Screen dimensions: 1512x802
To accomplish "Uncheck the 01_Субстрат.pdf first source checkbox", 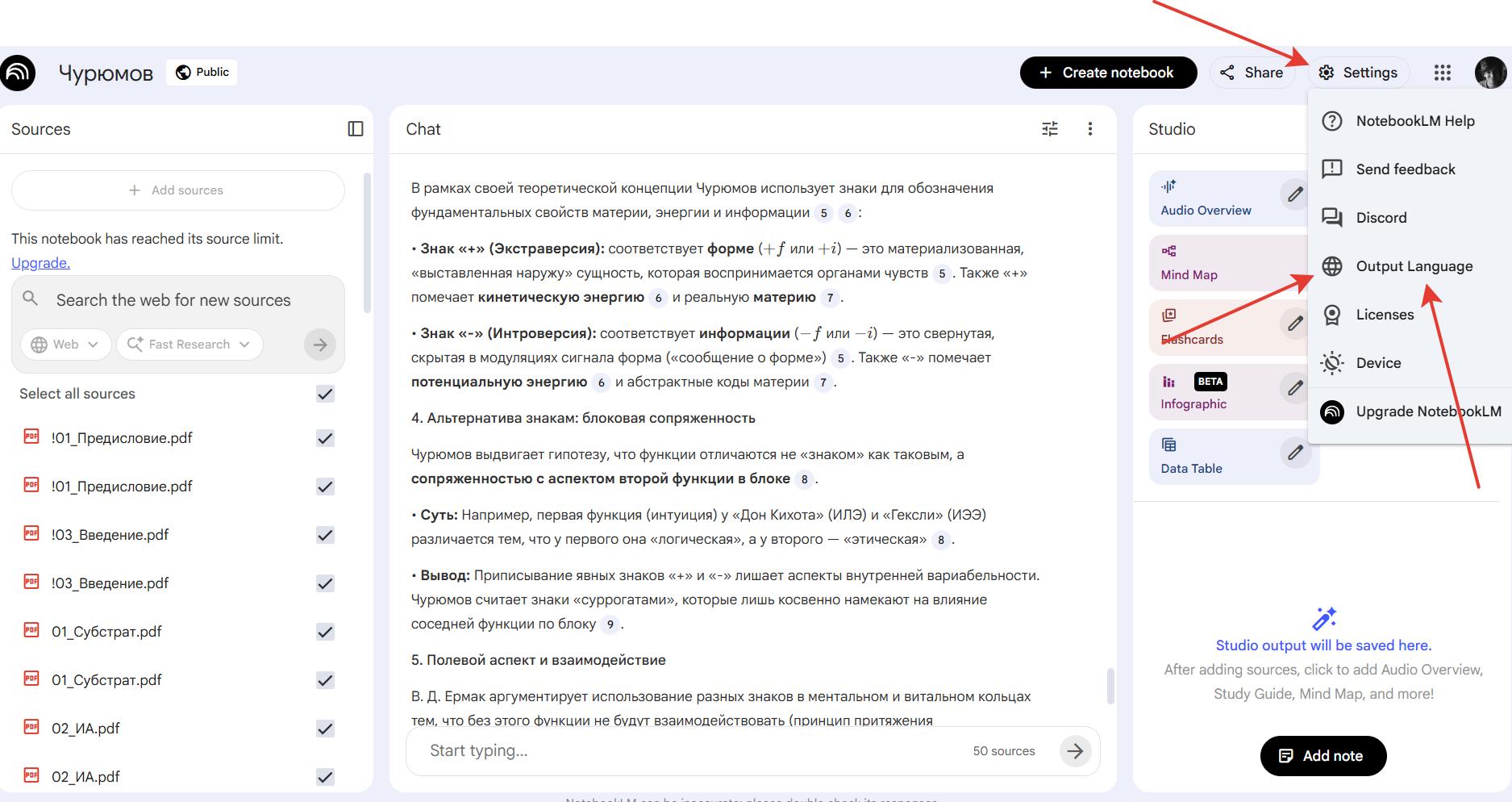I will pyautogui.click(x=325, y=632).
